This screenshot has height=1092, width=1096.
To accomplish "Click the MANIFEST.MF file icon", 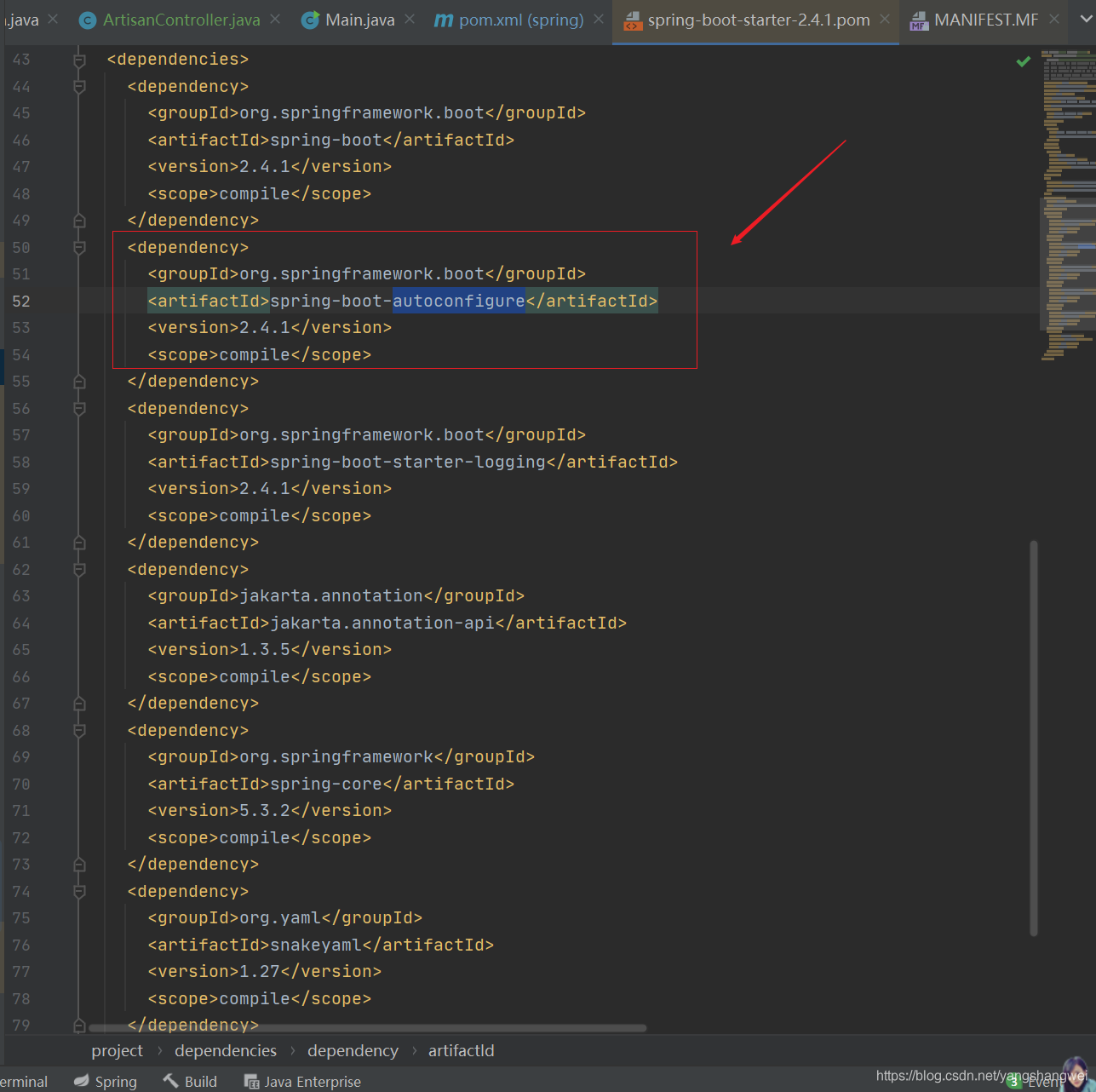I will [919, 20].
